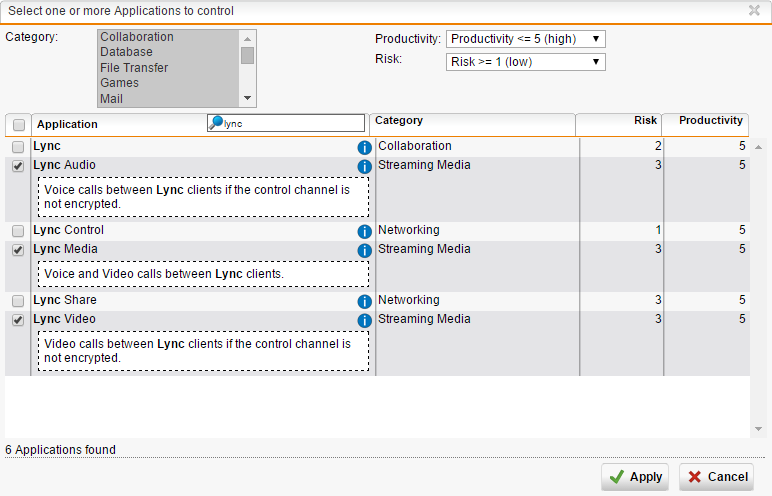Sort by Category column header
The height and width of the screenshot is (496, 772).
[x=399, y=120]
